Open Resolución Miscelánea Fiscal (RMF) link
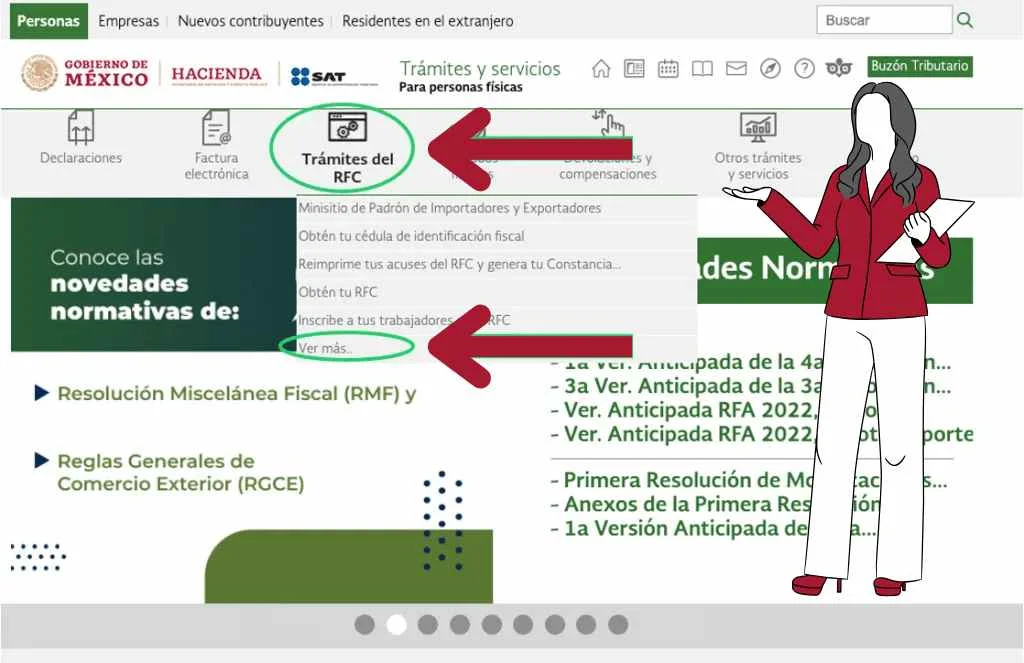Image resolution: width=1024 pixels, height=663 pixels. coord(236,393)
